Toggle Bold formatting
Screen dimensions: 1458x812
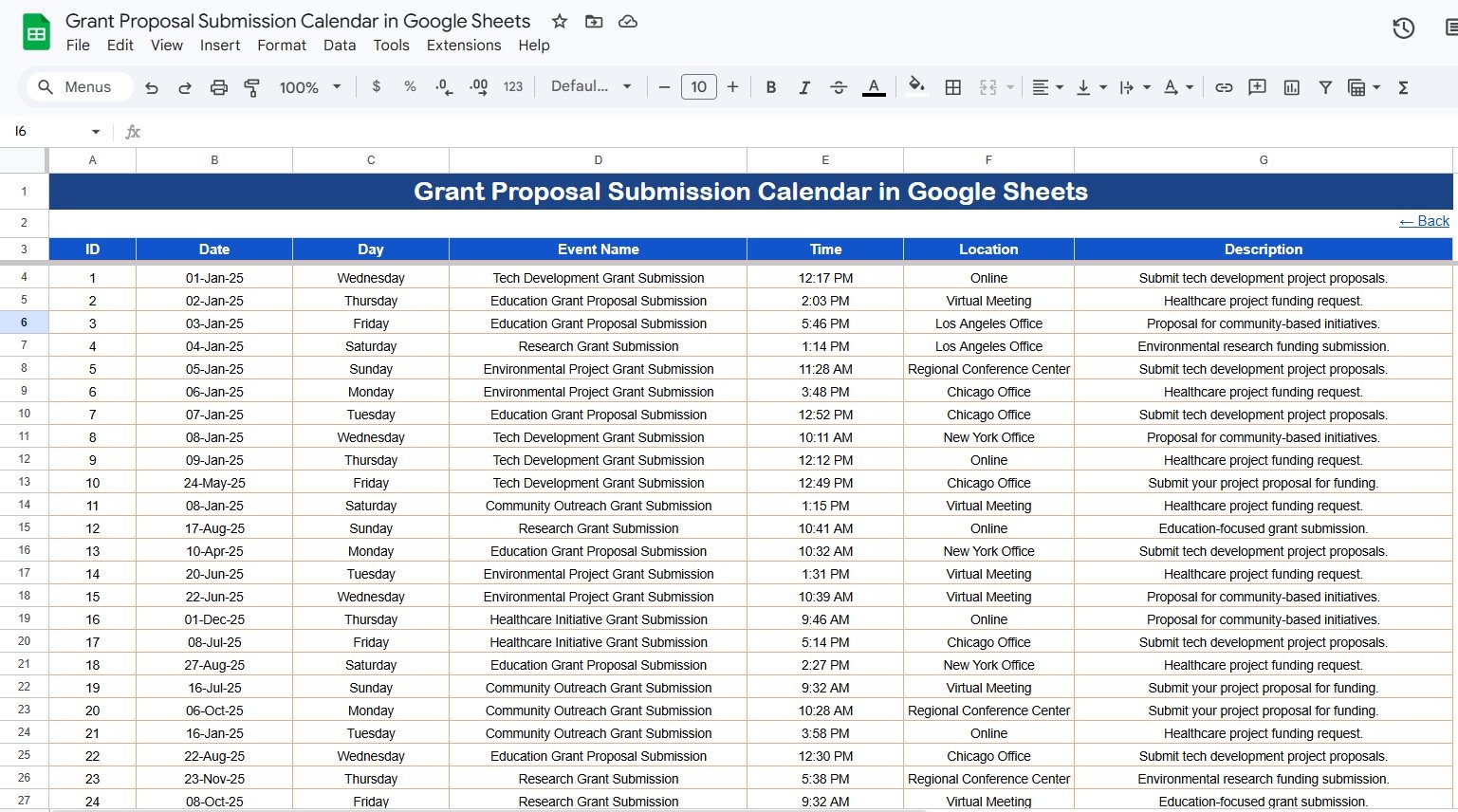(771, 87)
